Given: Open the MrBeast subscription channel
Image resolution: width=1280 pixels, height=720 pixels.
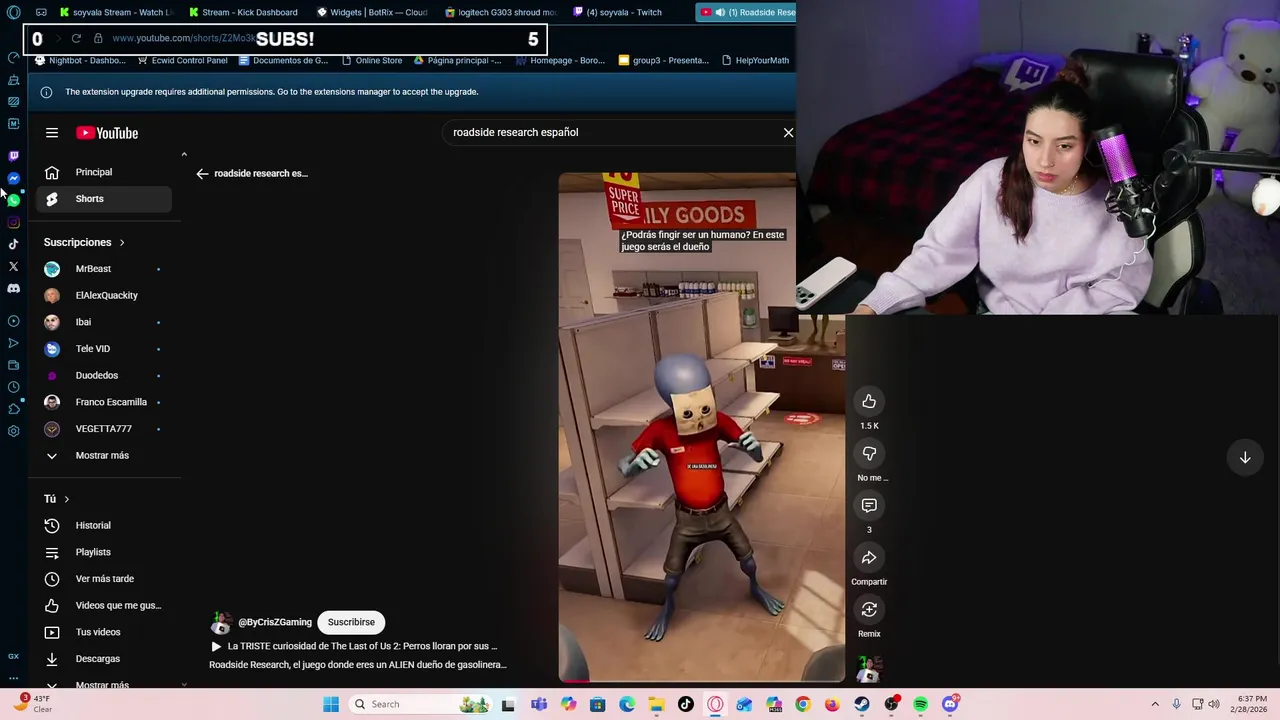Looking at the screenshot, I should pyautogui.click(x=104, y=269).
